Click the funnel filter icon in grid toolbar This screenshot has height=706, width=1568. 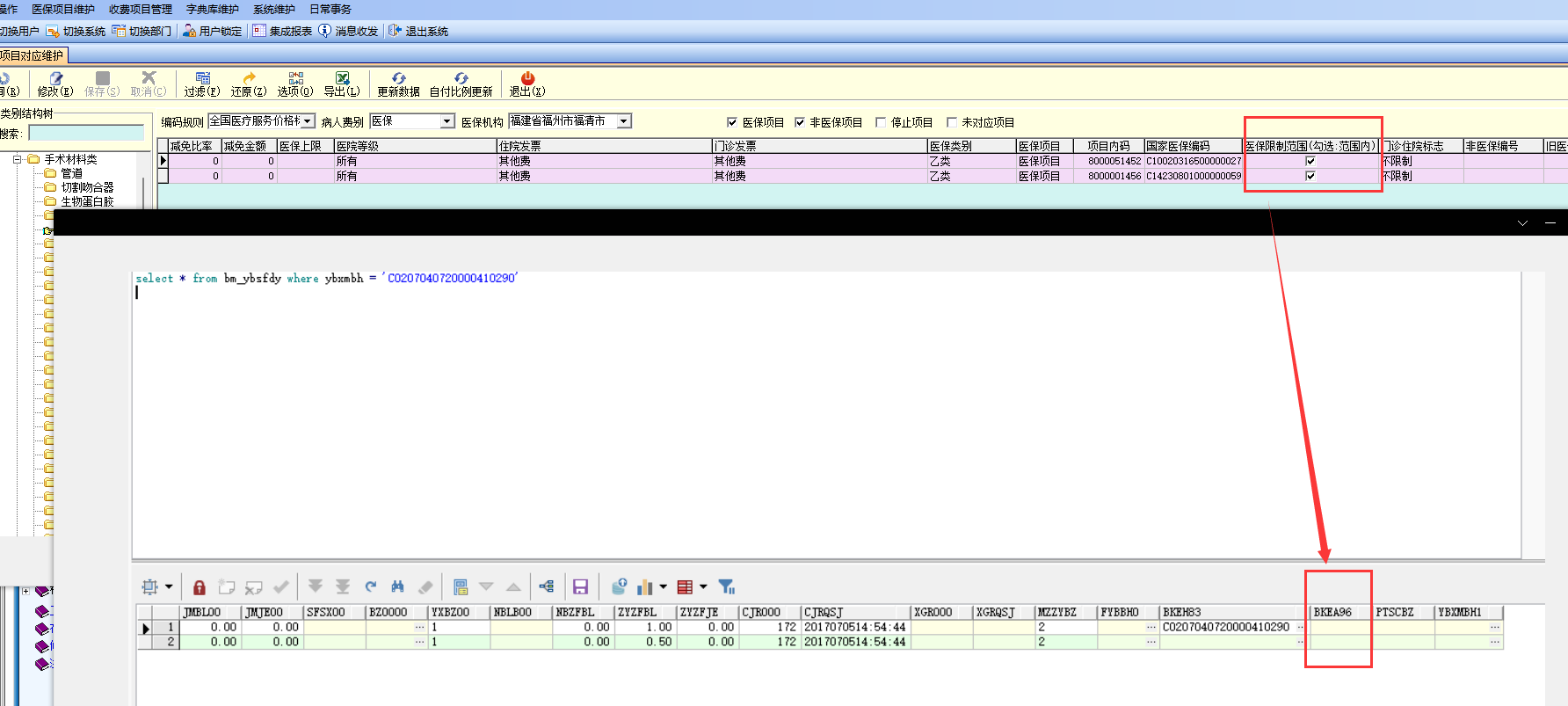pyautogui.click(x=727, y=586)
